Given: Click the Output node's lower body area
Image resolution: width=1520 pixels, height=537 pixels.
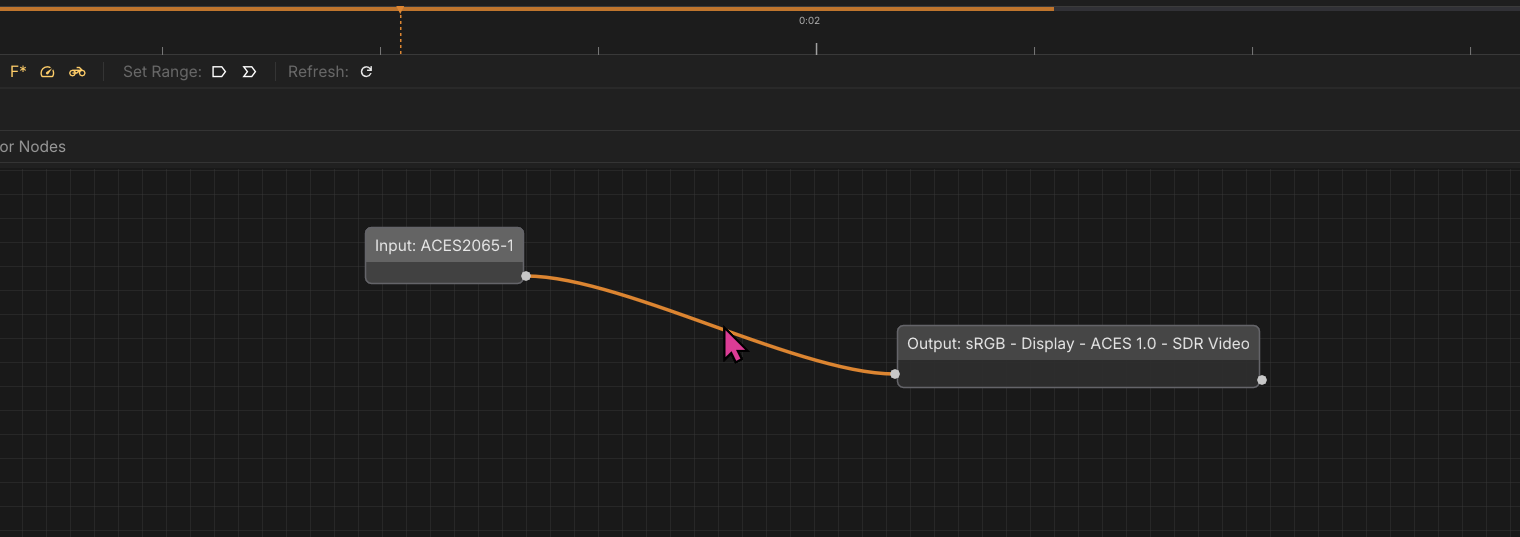Looking at the screenshot, I should (x=1078, y=374).
